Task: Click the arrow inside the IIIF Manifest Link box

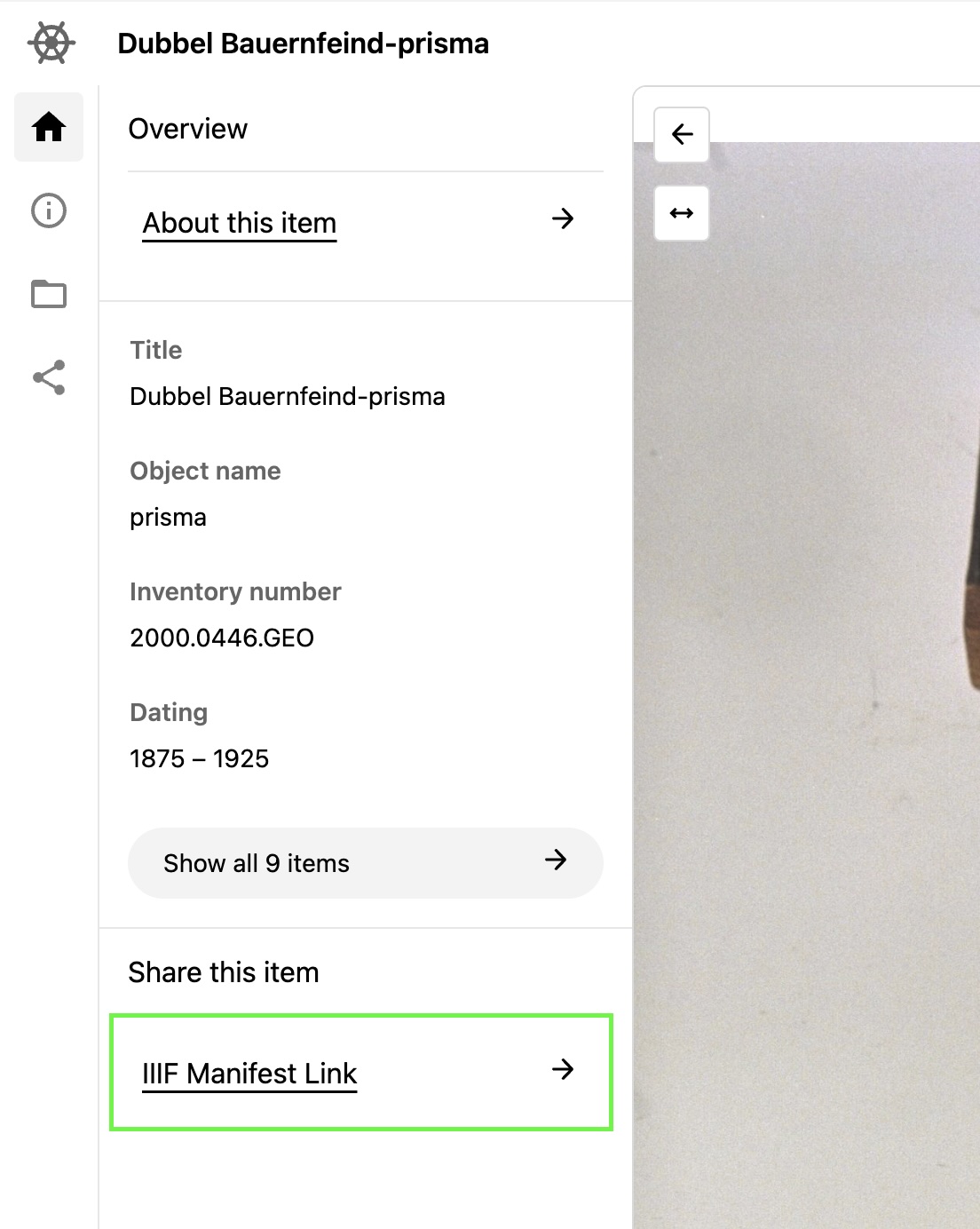Action: click(x=563, y=1071)
